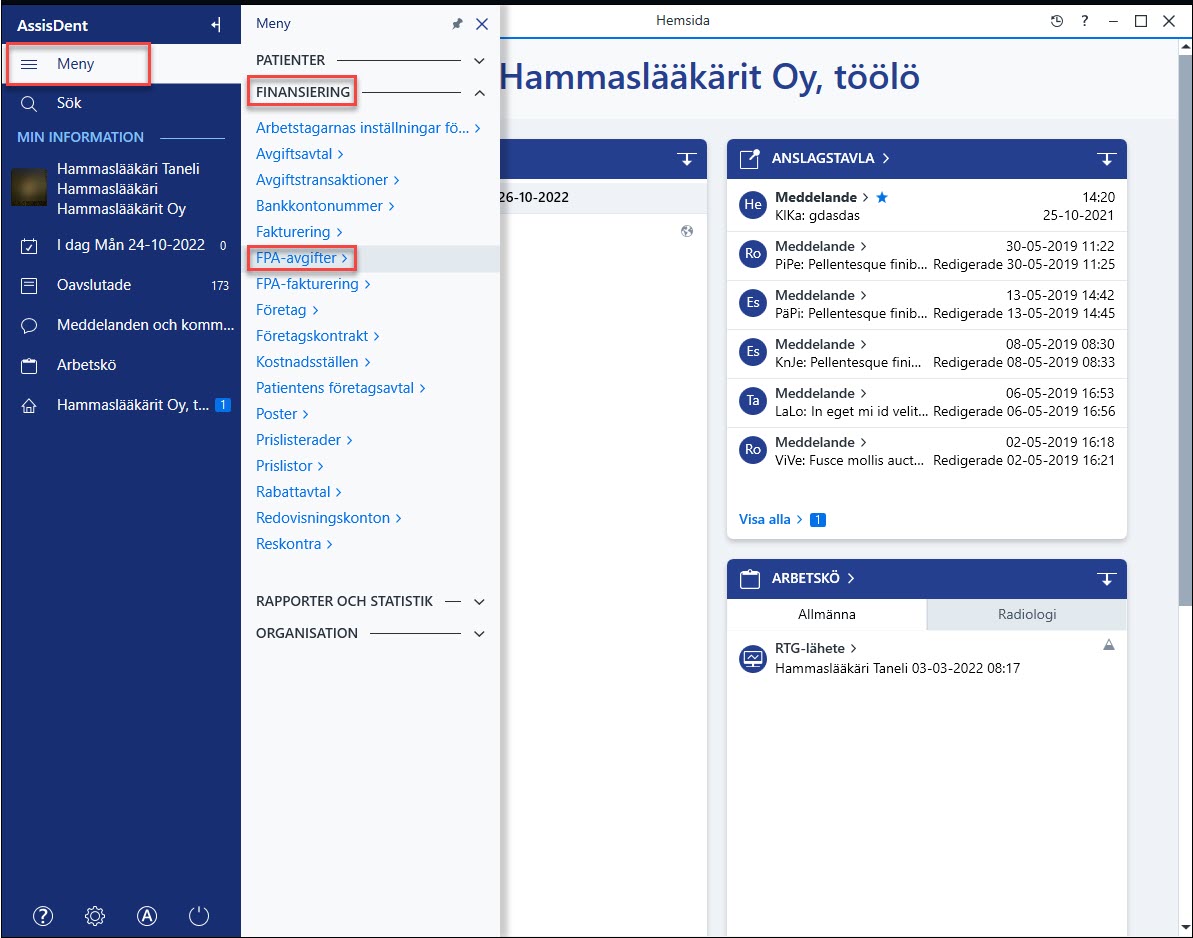1193x938 pixels.
Task: Open Företagskontrakt link
Action: (x=317, y=337)
